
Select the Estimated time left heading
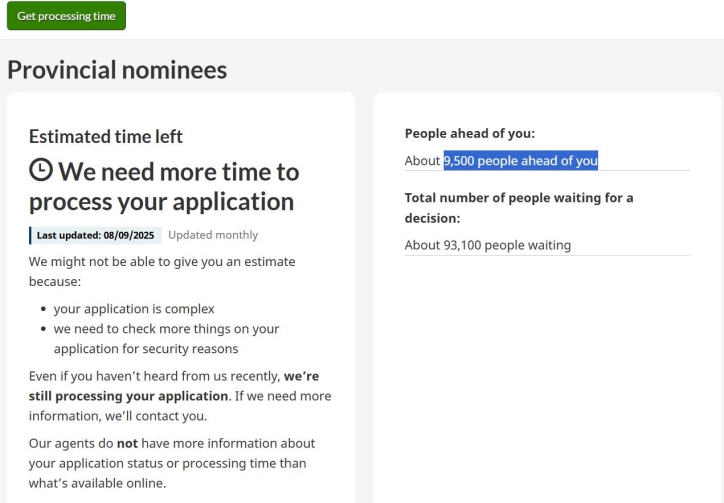click(106, 136)
